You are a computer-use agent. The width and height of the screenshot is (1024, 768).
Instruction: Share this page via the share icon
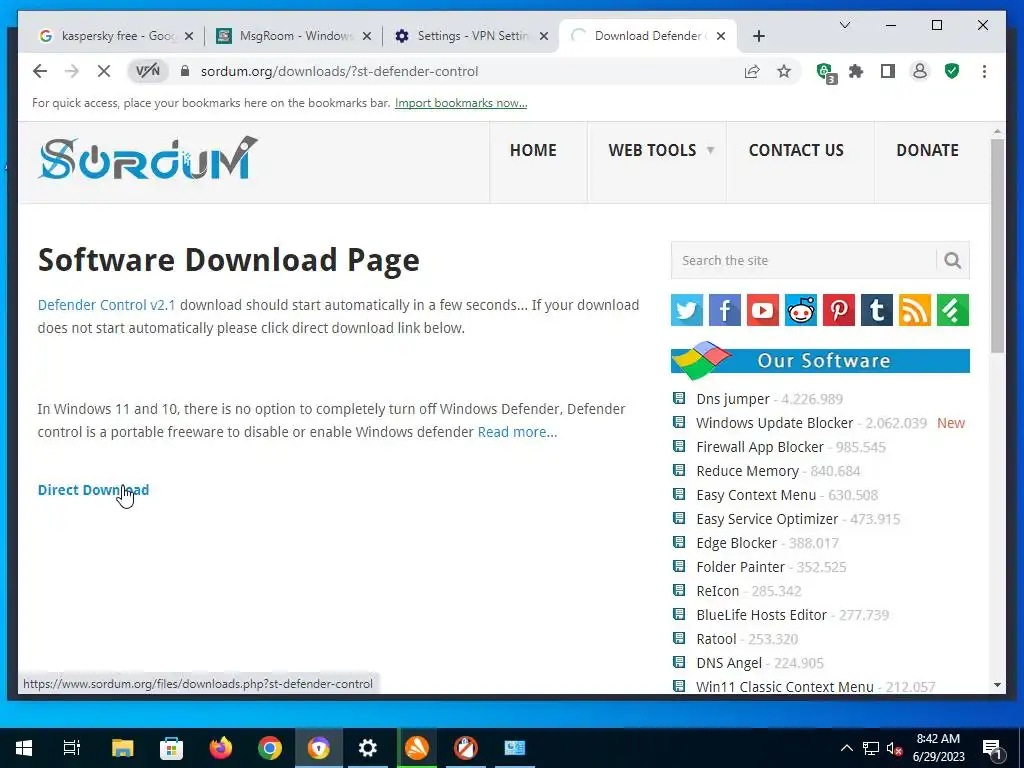click(752, 71)
